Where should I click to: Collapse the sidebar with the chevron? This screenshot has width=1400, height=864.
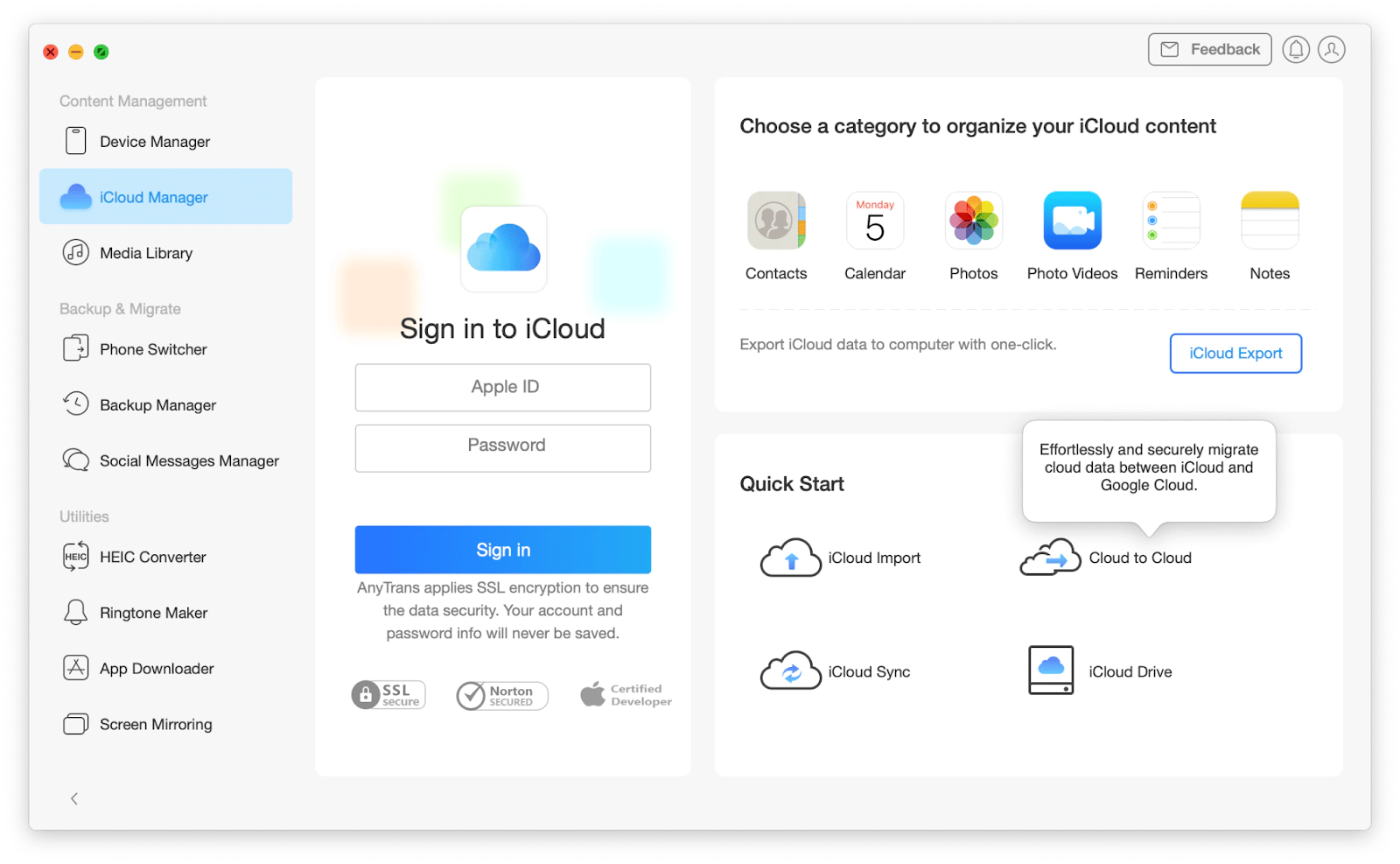(x=74, y=798)
